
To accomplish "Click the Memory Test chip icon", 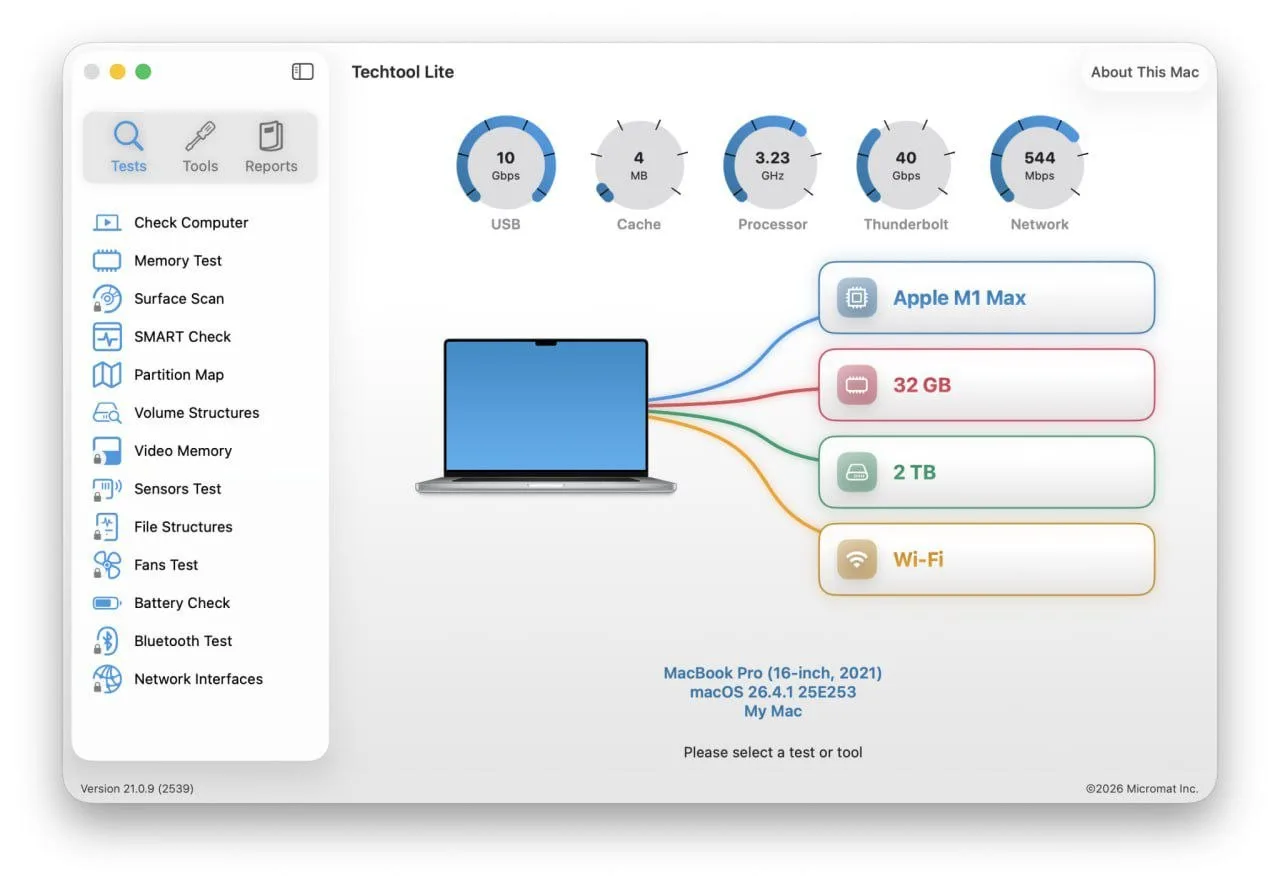I will pyautogui.click(x=107, y=260).
